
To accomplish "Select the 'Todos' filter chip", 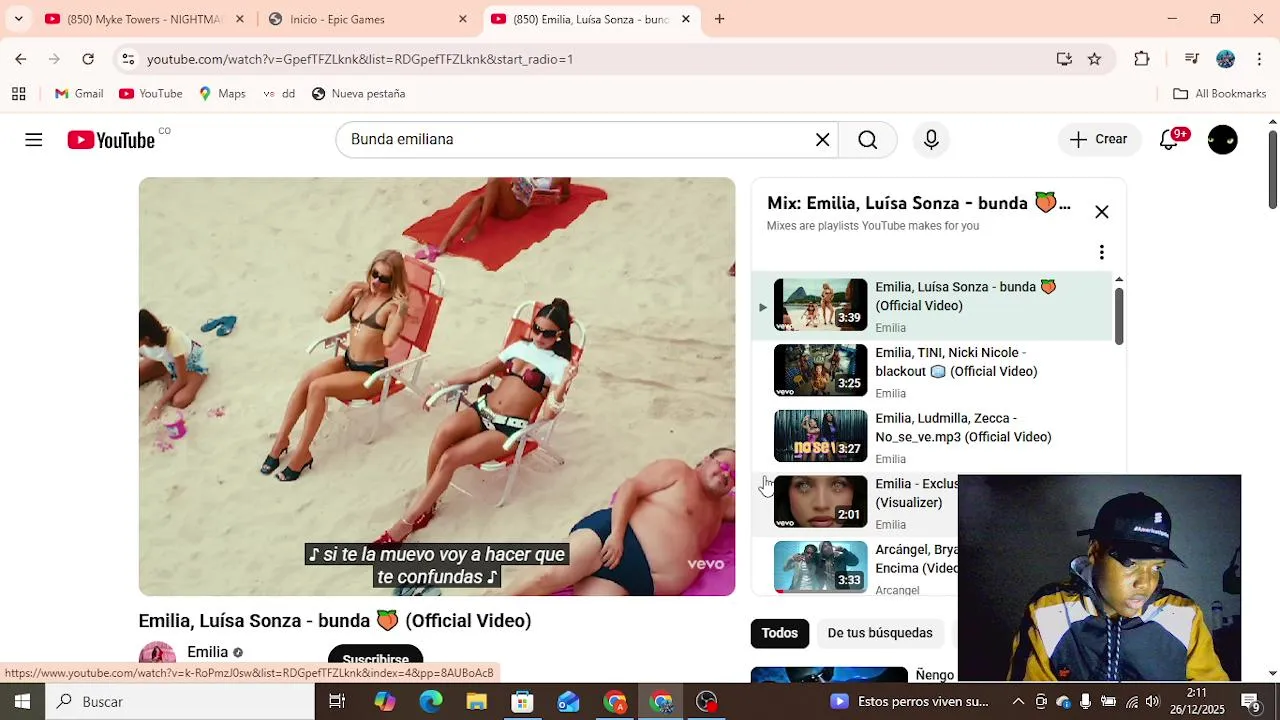I will [x=780, y=633].
